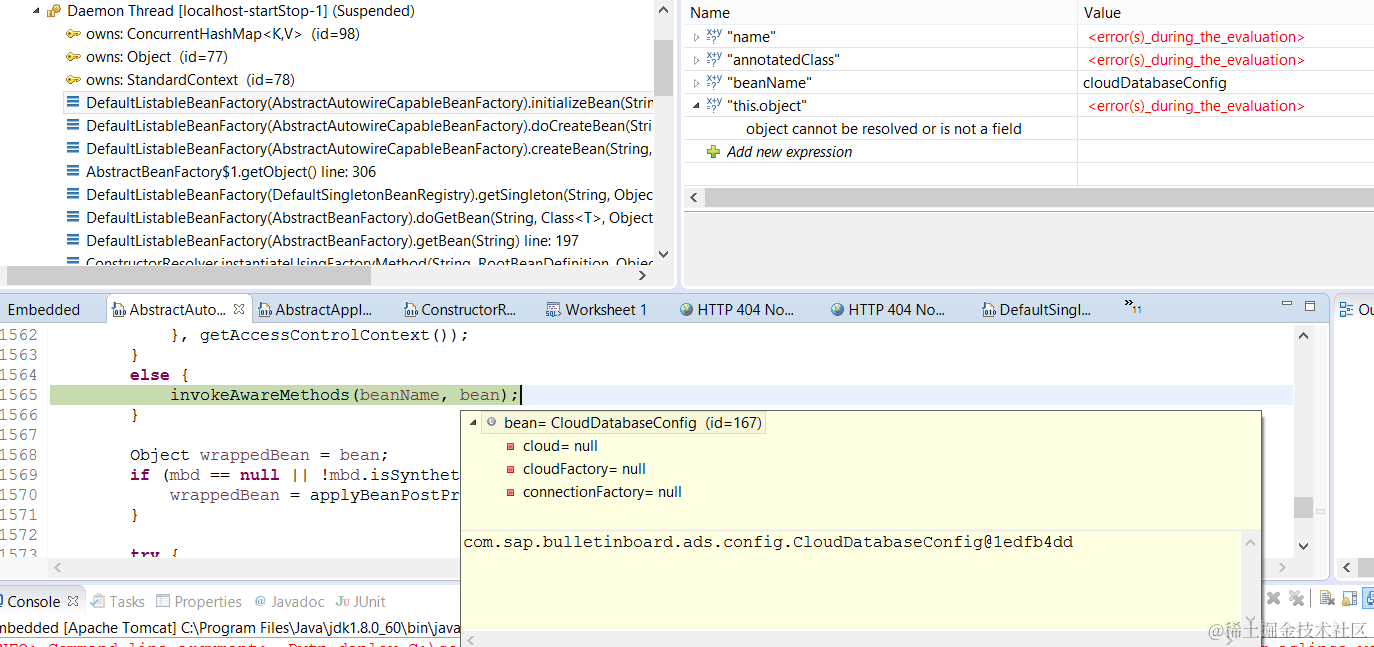Switch to the Console view tab

tap(33, 602)
